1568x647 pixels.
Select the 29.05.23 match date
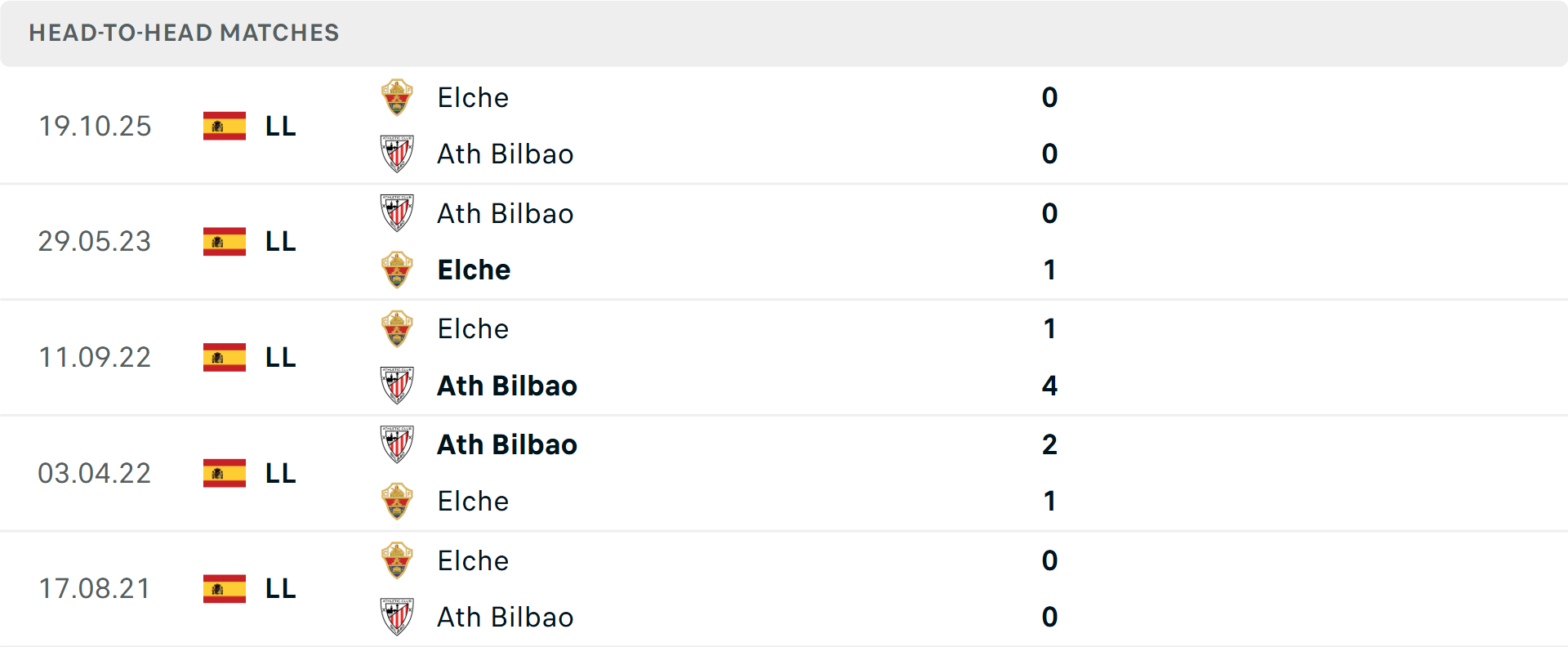95,242
